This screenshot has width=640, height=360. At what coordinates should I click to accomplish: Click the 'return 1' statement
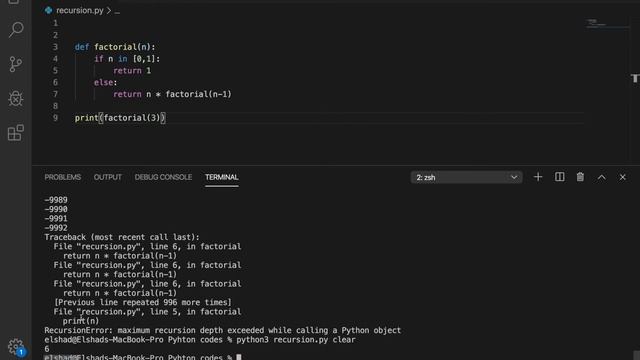(x=132, y=71)
